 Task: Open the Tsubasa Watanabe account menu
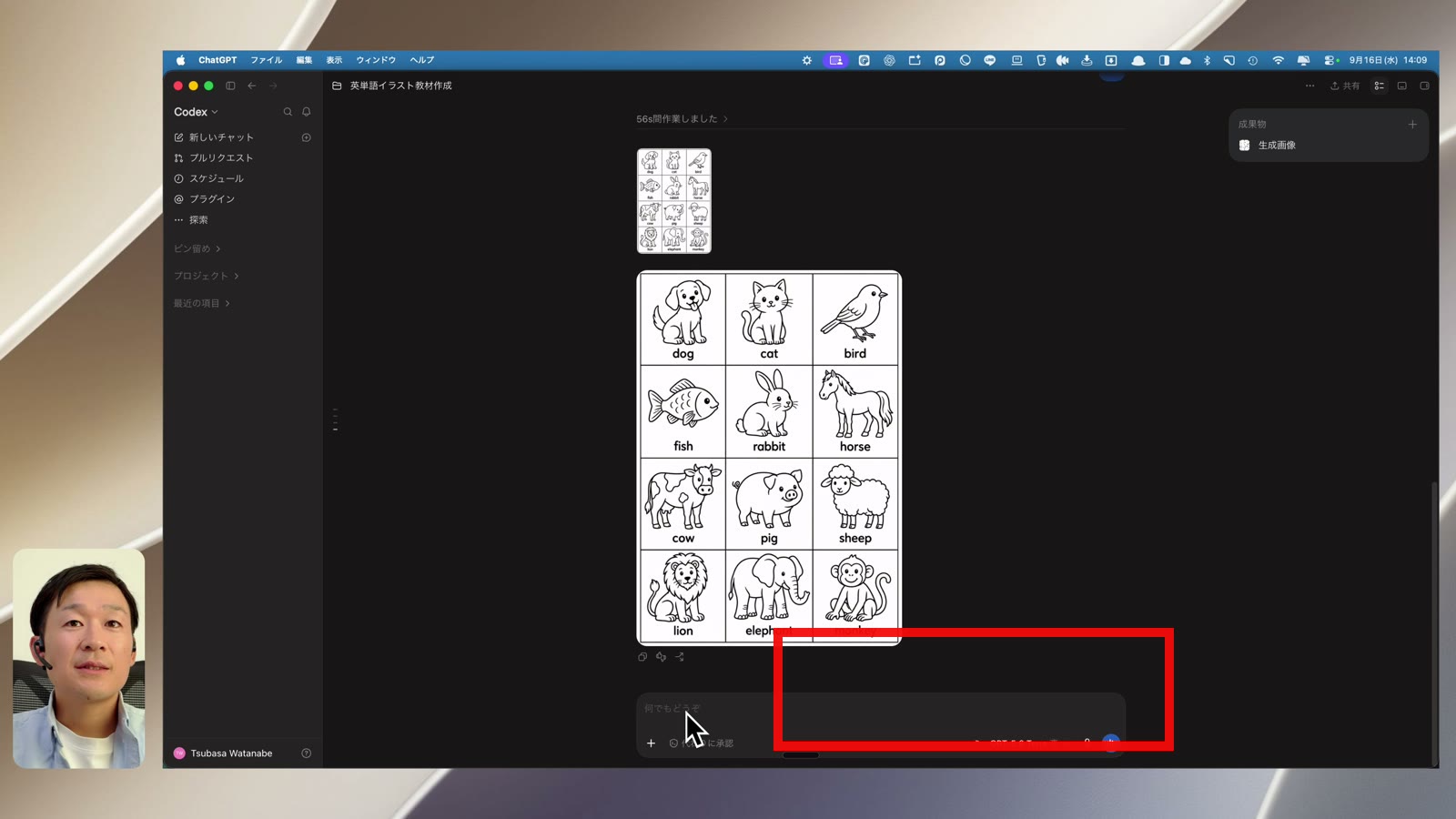click(x=224, y=753)
